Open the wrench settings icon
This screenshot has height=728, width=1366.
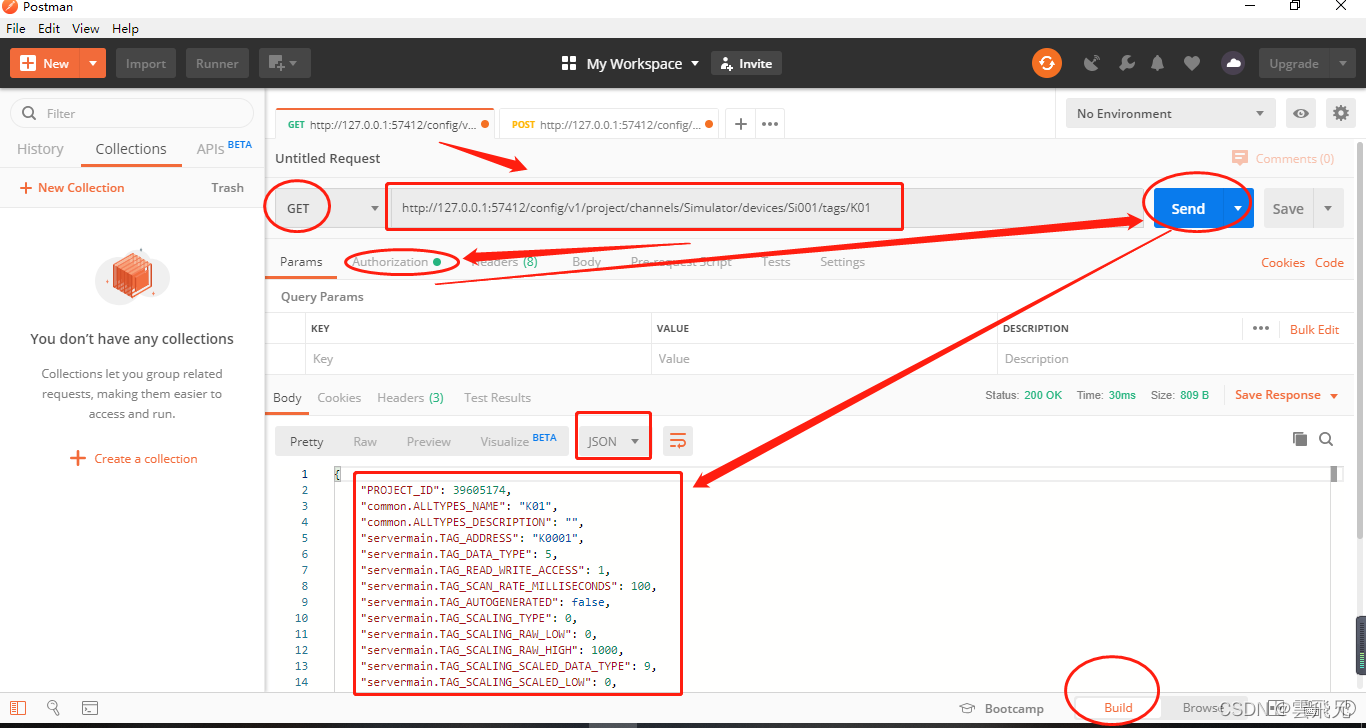1126,63
